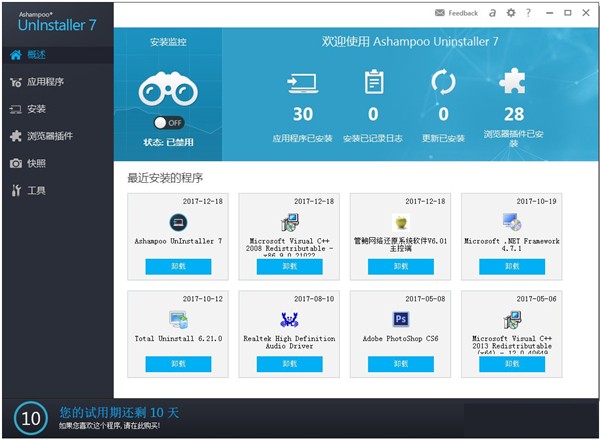Click the 工具 tools icon

16,190
